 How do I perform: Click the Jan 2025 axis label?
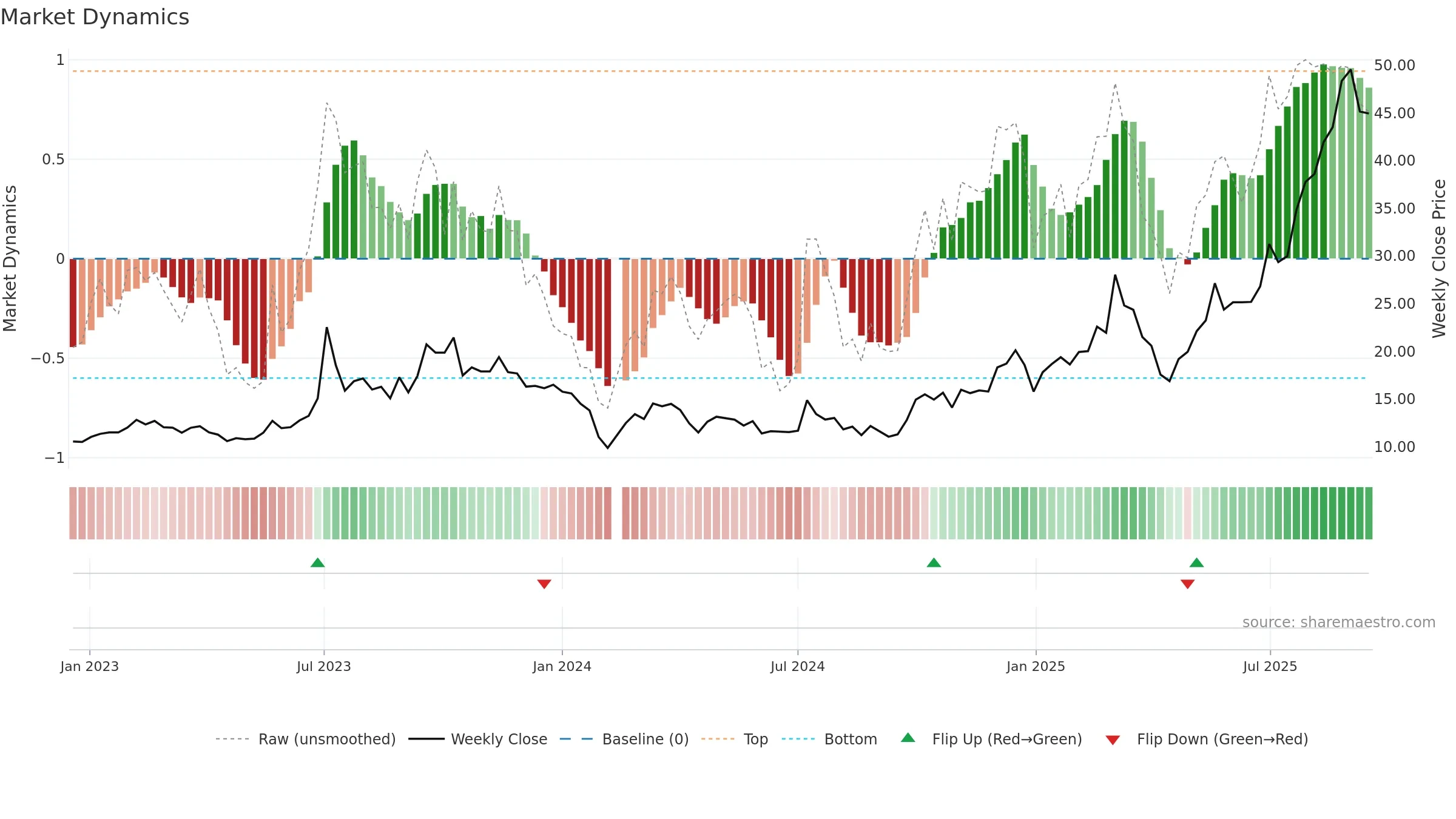(1036, 666)
